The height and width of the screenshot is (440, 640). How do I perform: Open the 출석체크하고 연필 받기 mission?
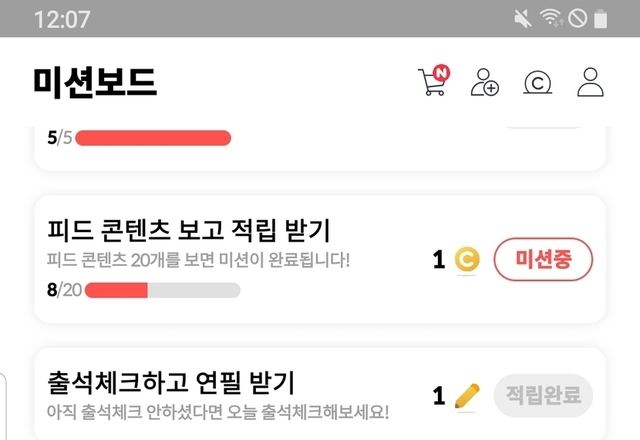(170, 381)
